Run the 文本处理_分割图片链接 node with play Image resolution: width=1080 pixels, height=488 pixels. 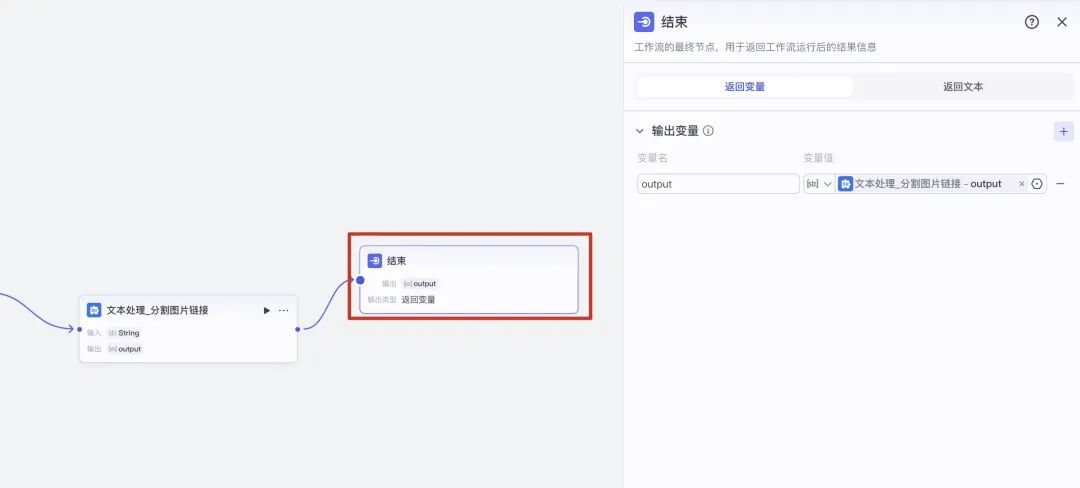tap(267, 310)
